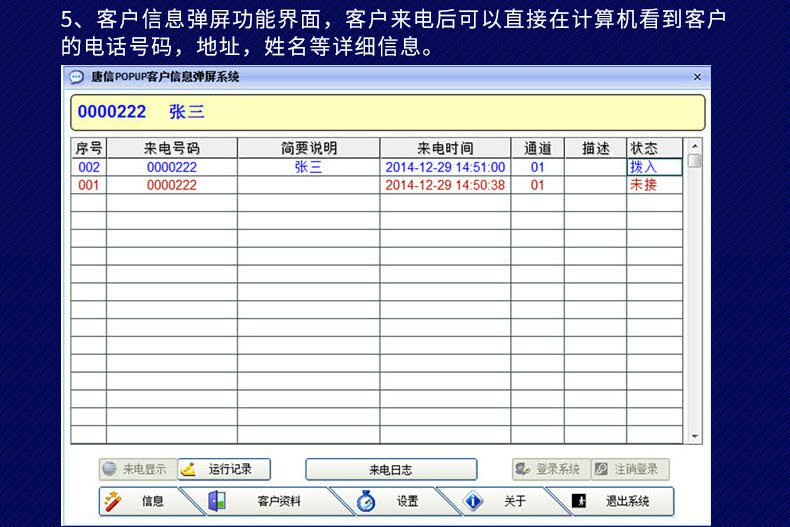Click the 来电时间 column header
Viewport: 790px width, 527px height.
tap(445, 148)
